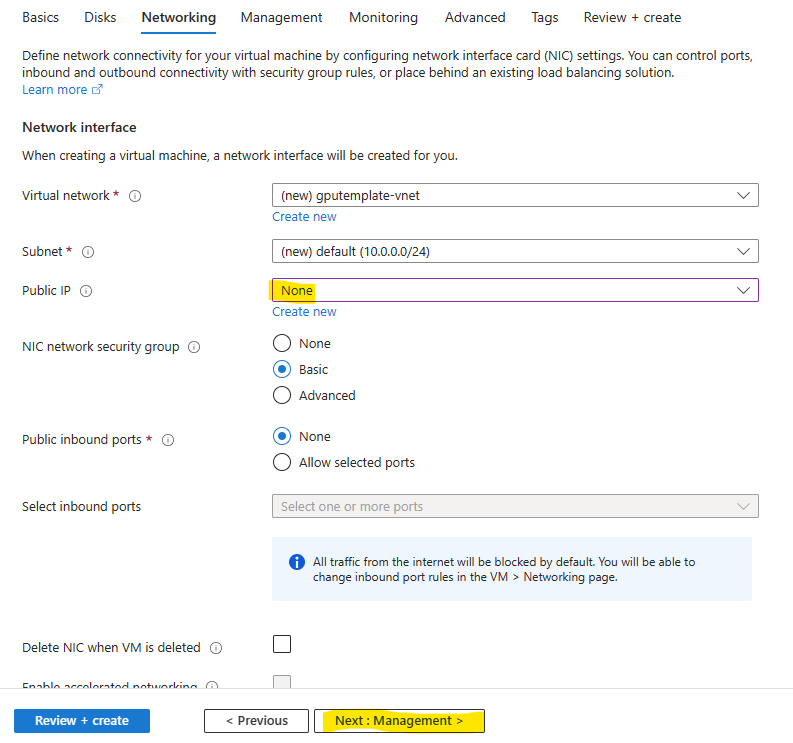
Task: Open the Subnet dropdown
Action: point(515,251)
